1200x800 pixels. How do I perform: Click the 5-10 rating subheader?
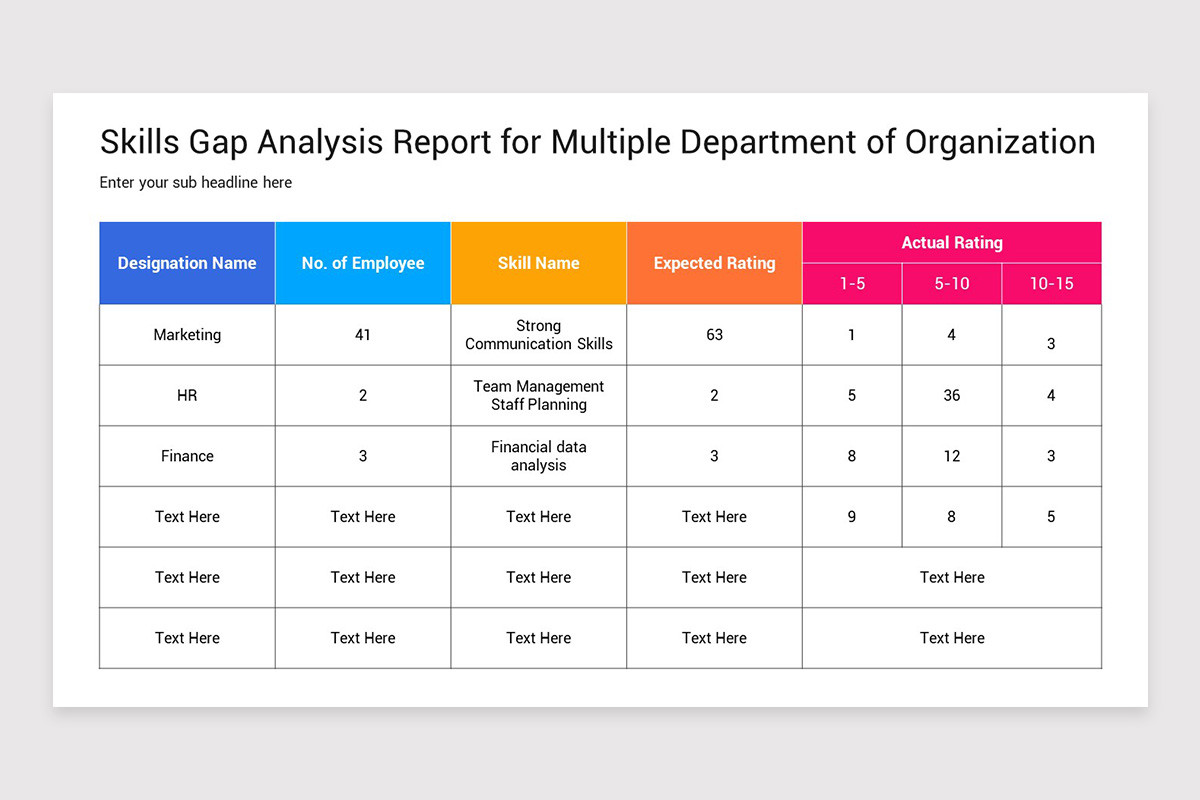click(951, 283)
